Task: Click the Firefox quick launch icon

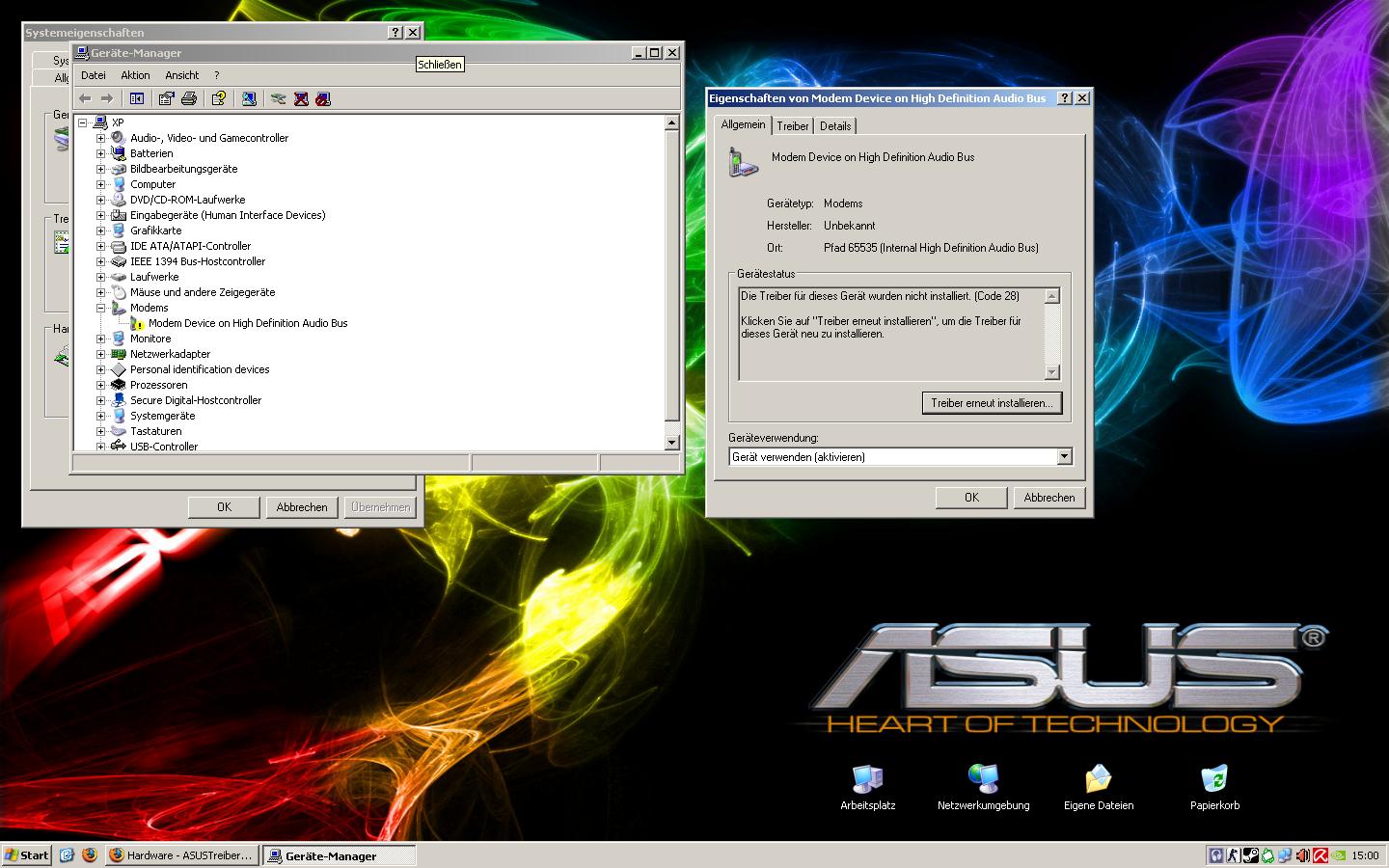Action: pos(90,854)
